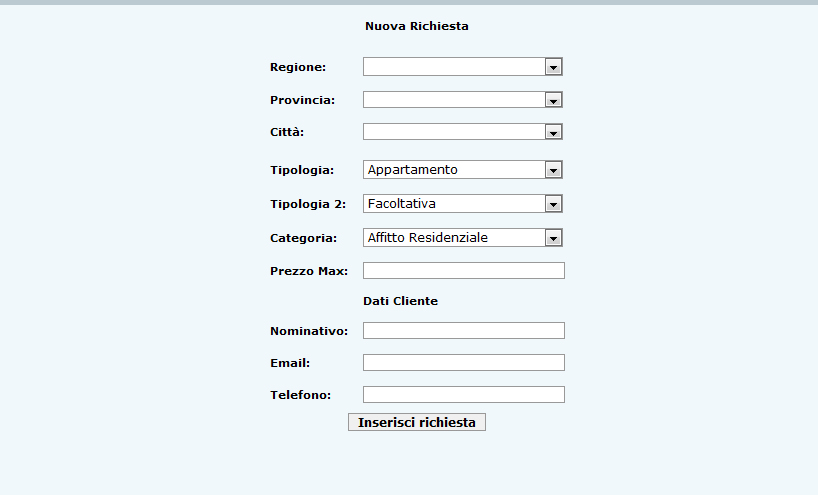Click the Tipologia 2: label
Image resolution: width=818 pixels, height=495 pixels.
pos(308,204)
